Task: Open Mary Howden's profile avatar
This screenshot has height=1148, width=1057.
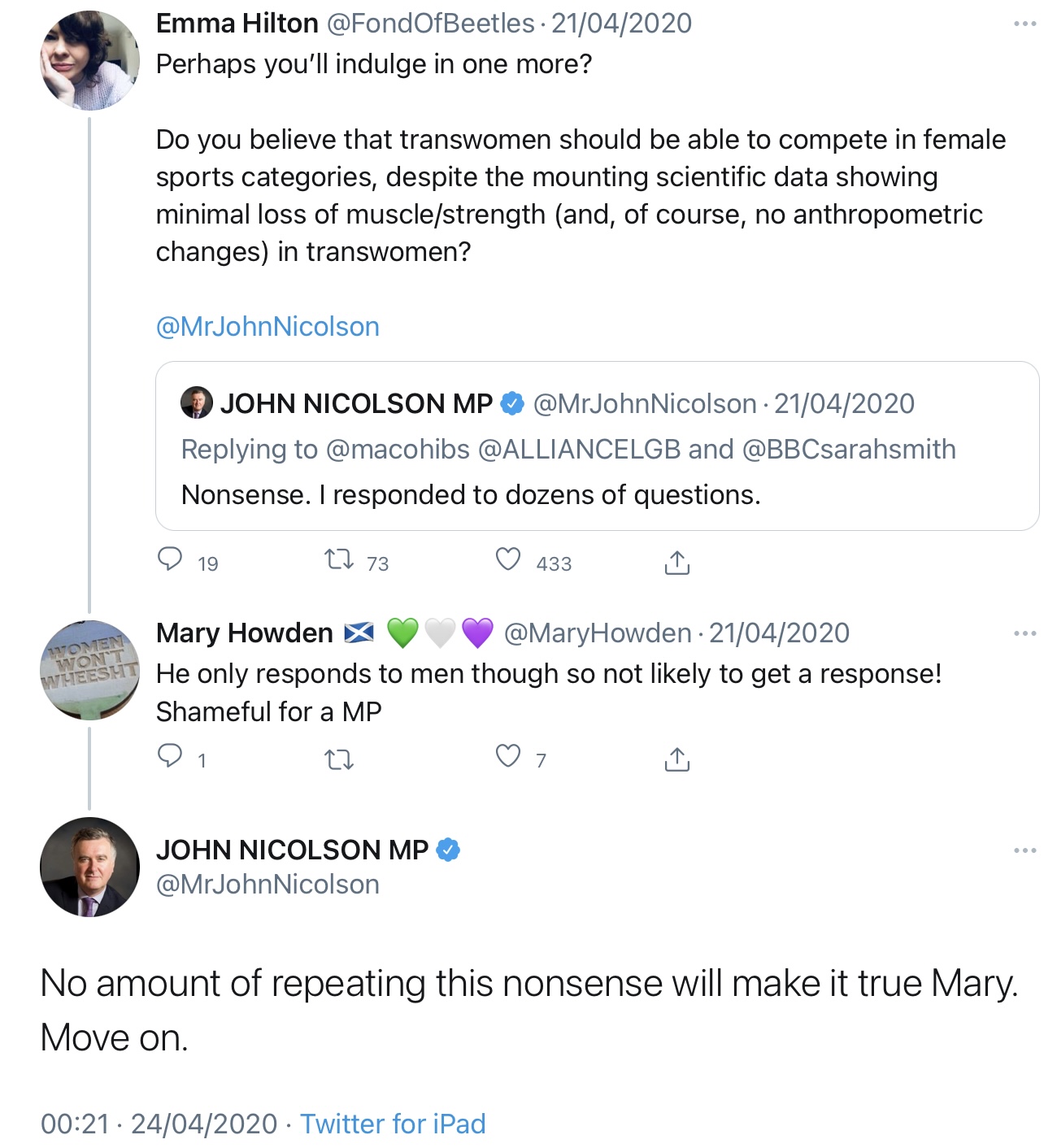Action: [89, 670]
